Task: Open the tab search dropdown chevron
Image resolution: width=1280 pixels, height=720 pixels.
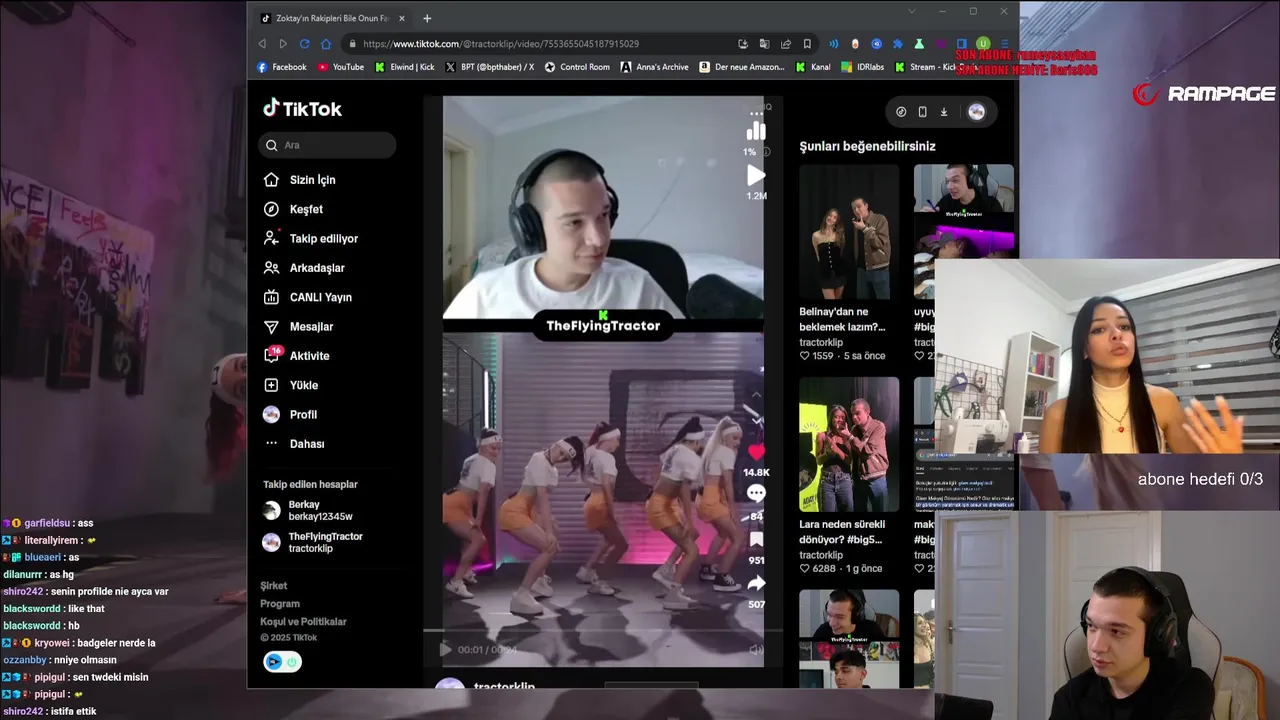Action: coord(911,11)
